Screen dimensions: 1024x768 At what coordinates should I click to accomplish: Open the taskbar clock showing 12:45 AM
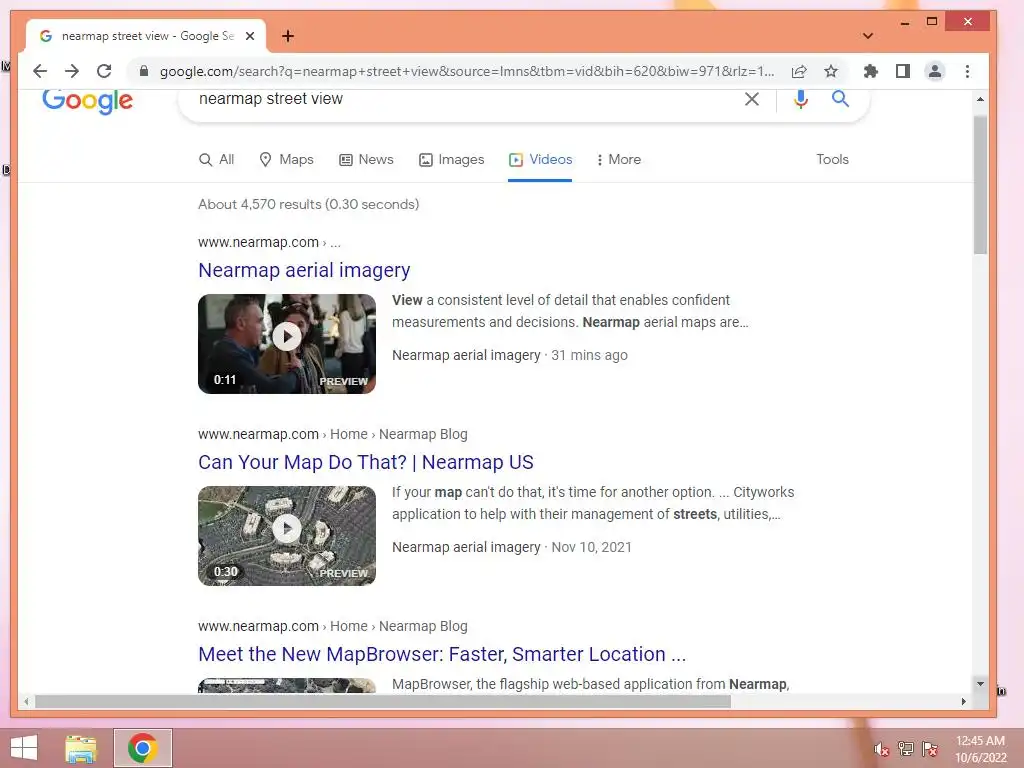980,749
